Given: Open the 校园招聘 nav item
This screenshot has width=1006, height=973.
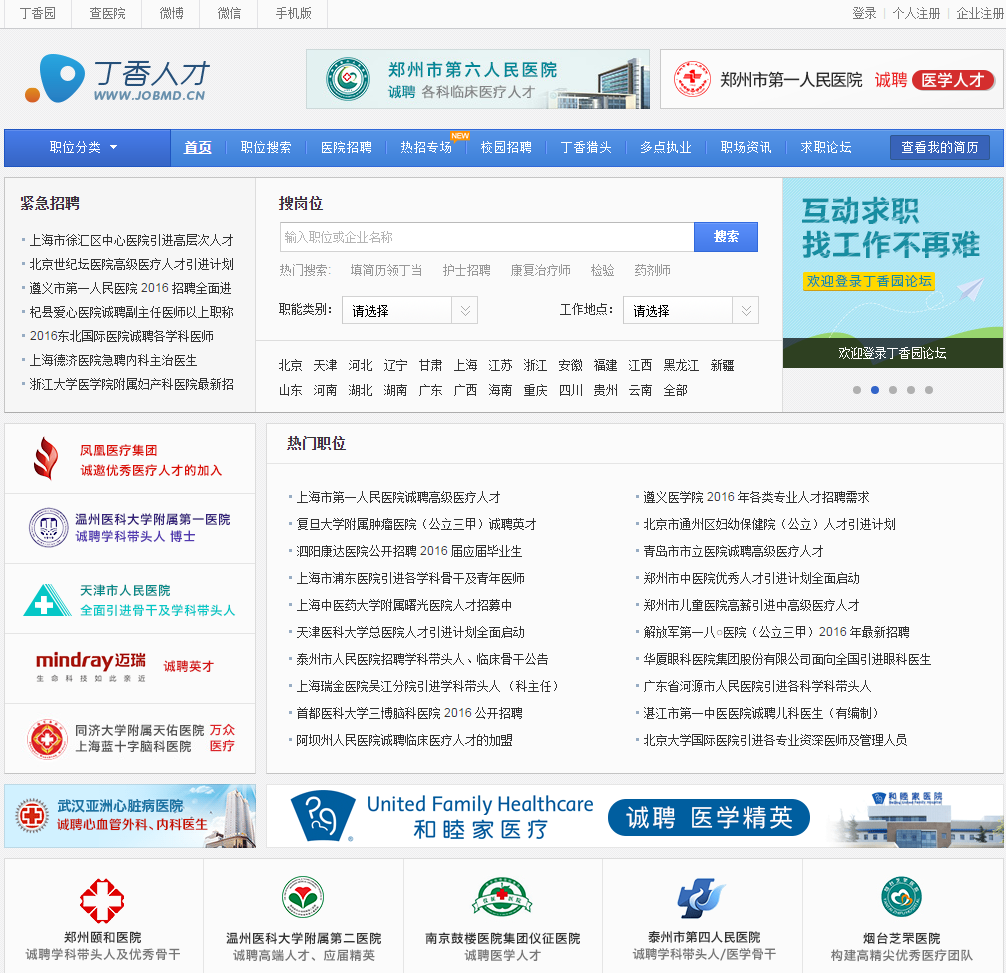Looking at the screenshot, I should [x=506, y=148].
